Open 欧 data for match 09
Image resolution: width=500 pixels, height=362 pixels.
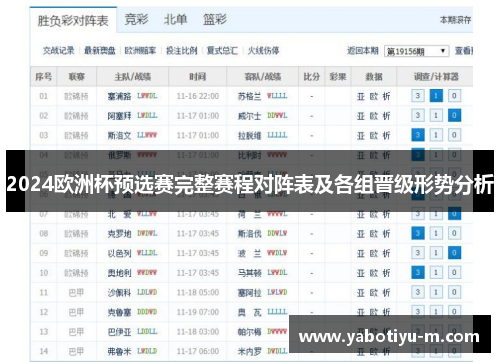click(x=374, y=253)
